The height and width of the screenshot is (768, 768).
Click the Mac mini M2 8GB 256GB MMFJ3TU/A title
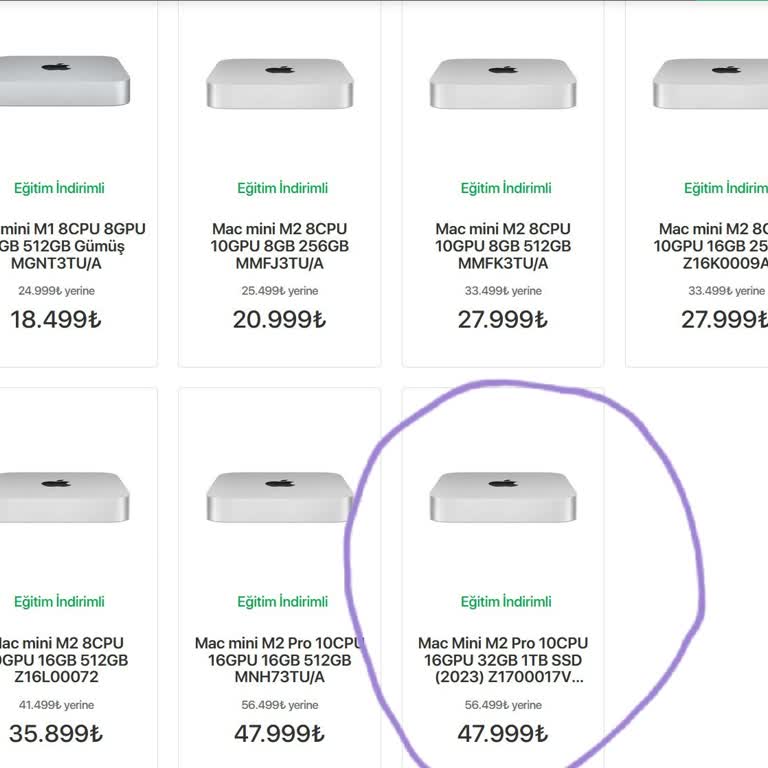click(279, 246)
